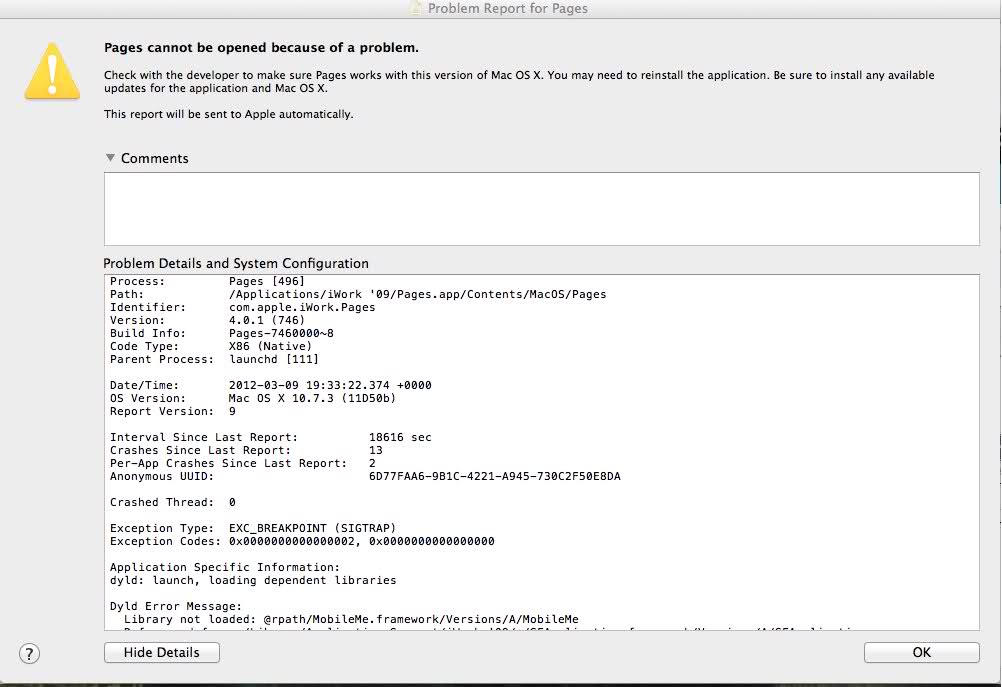Click the 'Problem Report for Pages' title

coord(507,8)
